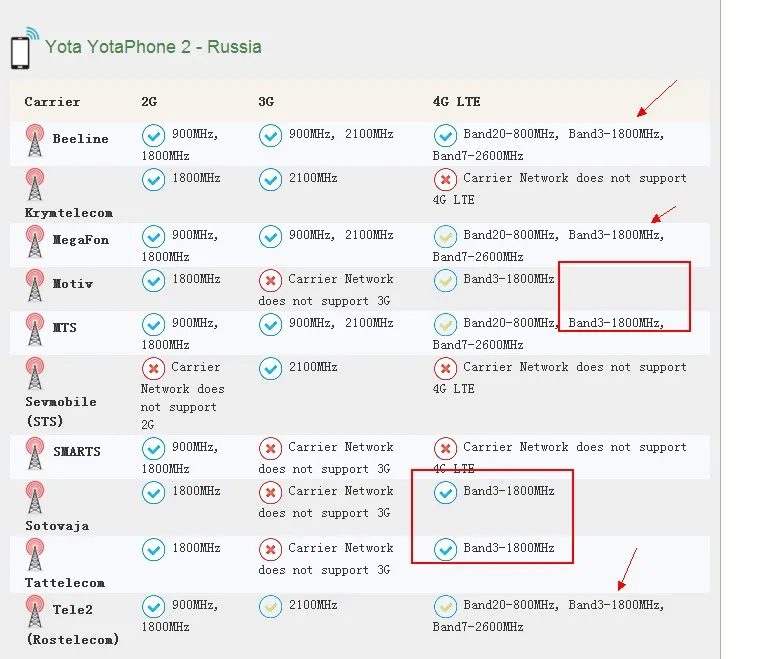Click the Carrier column header
The image size is (766, 659).
coord(52,102)
